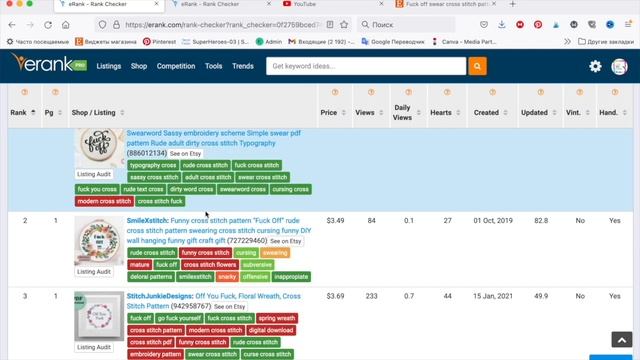Click the scroll-to-top arrow button
640x360 pixels.
(622, 340)
